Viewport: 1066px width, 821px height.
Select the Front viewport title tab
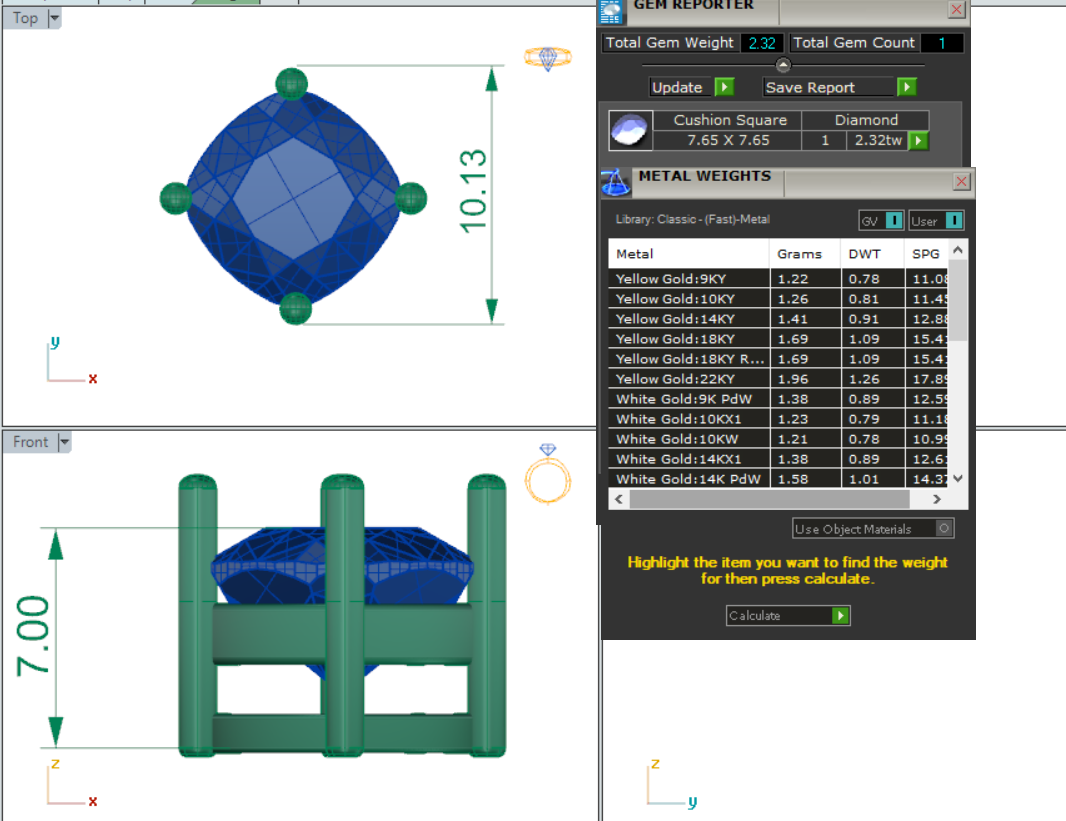click(x=30, y=442)
